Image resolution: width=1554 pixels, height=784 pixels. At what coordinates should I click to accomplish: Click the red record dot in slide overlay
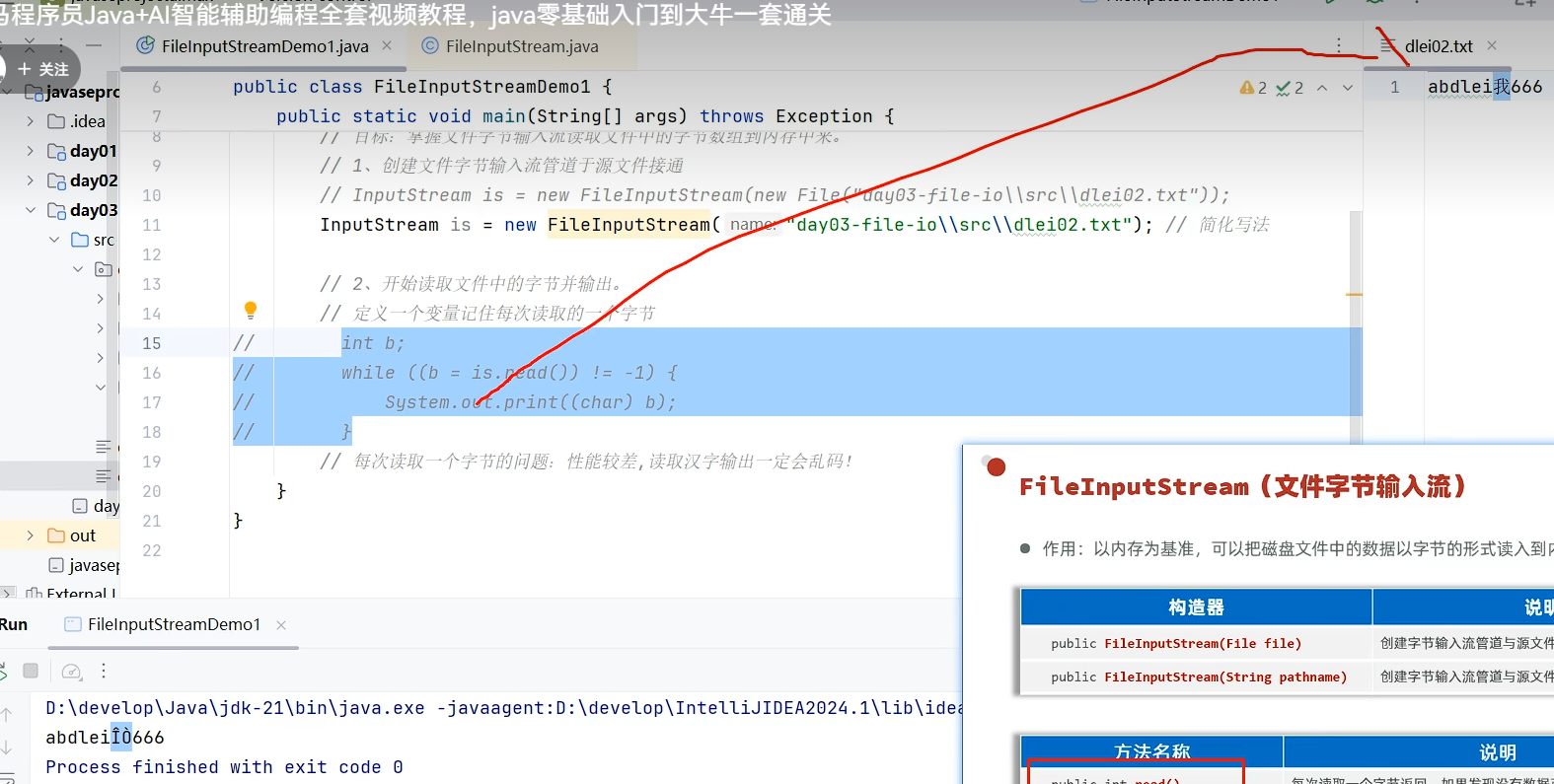click(x=996, y=466)
